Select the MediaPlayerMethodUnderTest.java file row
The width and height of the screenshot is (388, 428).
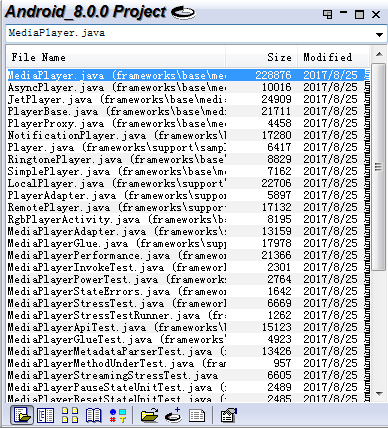(x=188, y=363)
